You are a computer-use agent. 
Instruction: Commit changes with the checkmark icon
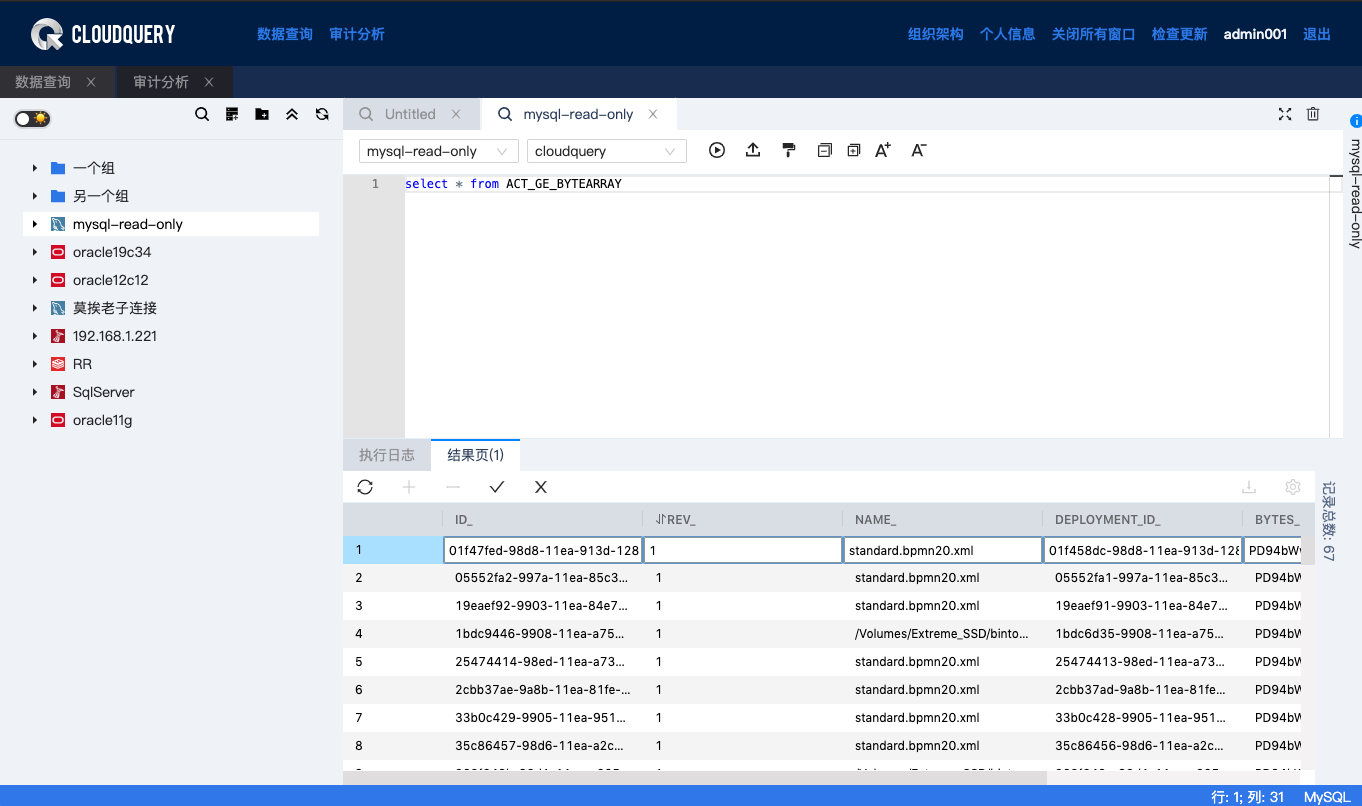[x=497, y=487]
